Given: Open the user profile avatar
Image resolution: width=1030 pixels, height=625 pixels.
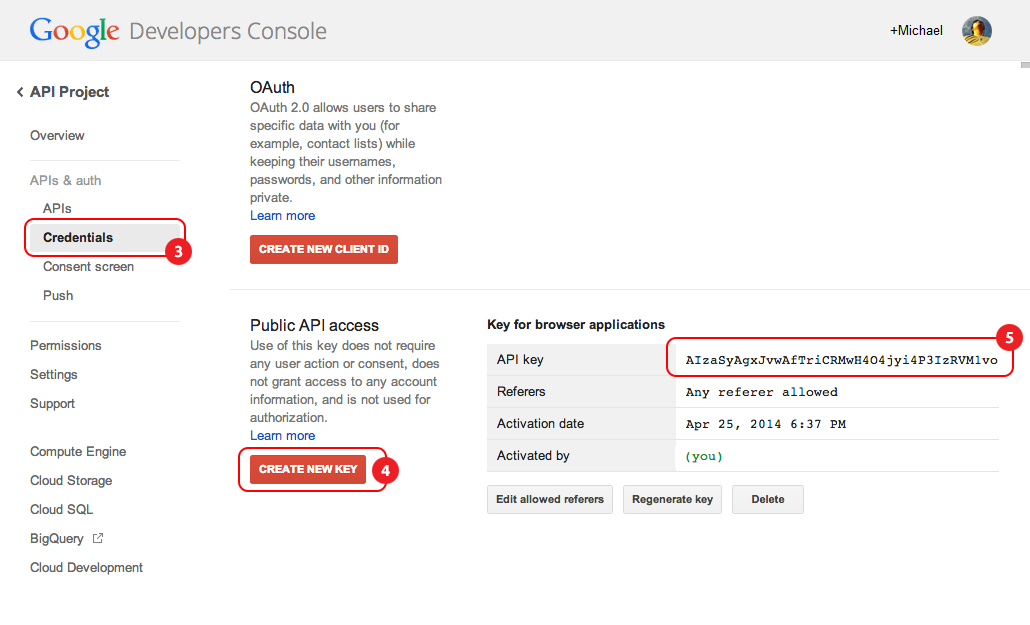Looking at the screenshot, I should (976, 31).
